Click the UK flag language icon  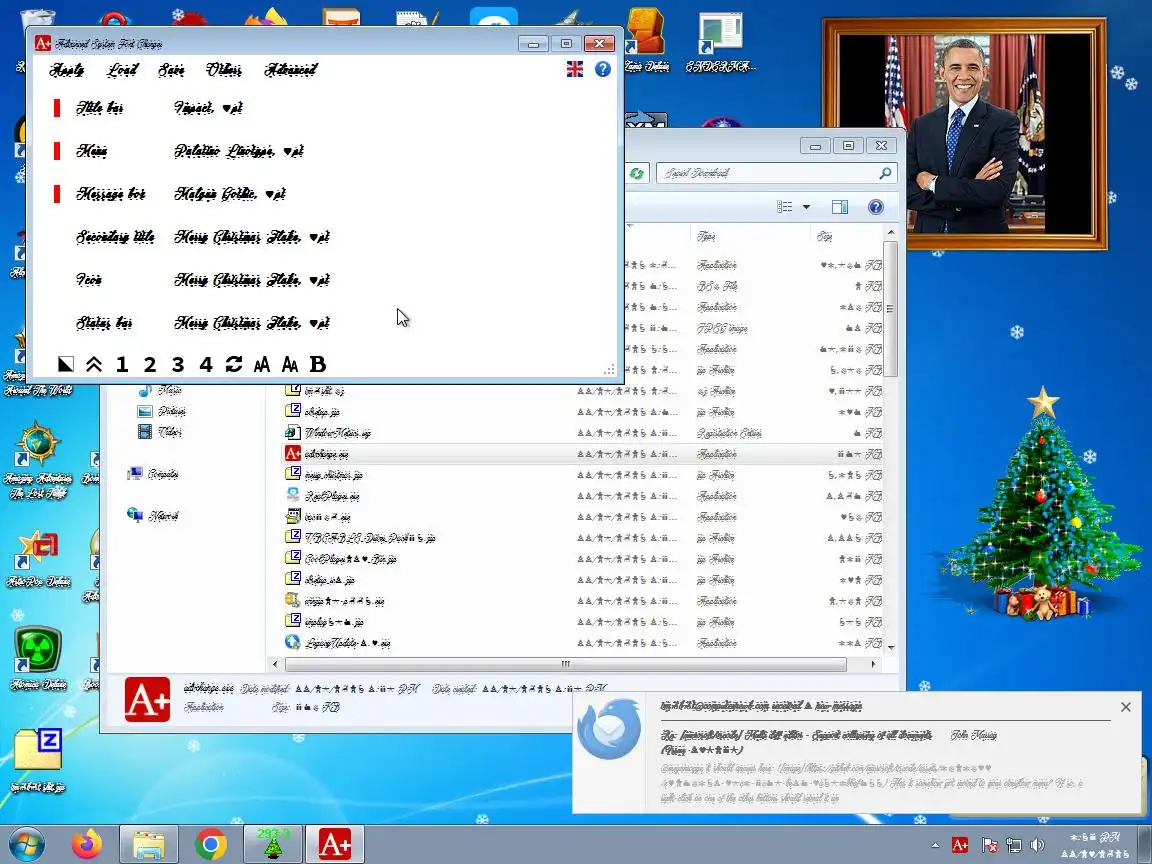click(575, 69)
